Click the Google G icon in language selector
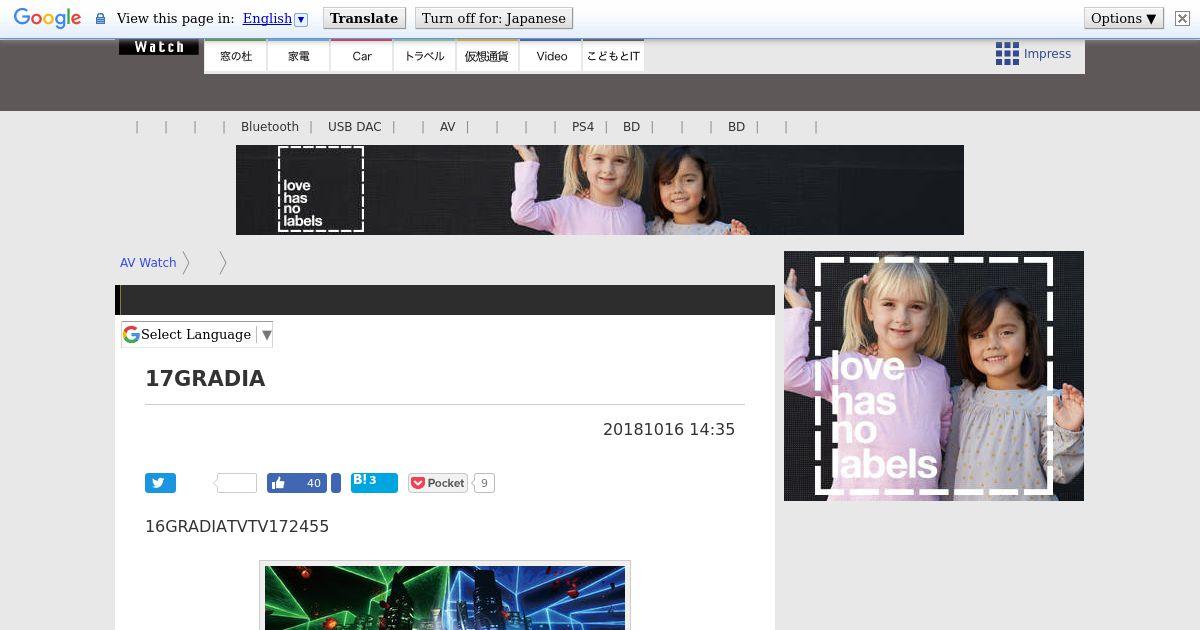Image resolution: width=1200 pixels, height=630 pixels. (131, 334)
